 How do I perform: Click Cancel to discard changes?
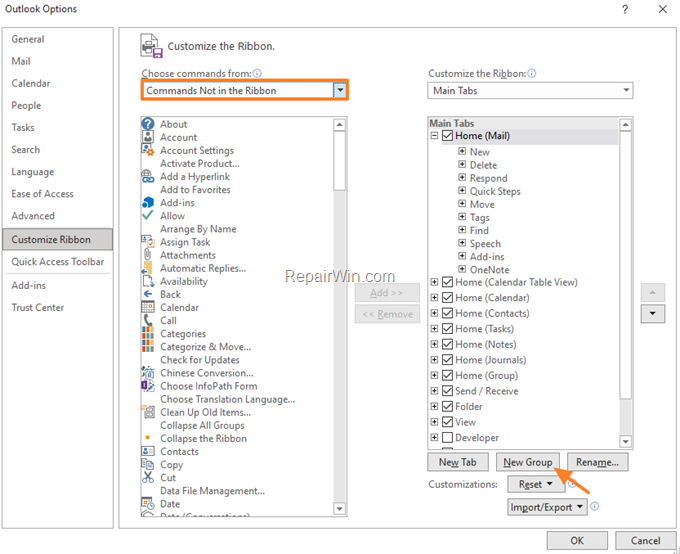tap(645, 541)
